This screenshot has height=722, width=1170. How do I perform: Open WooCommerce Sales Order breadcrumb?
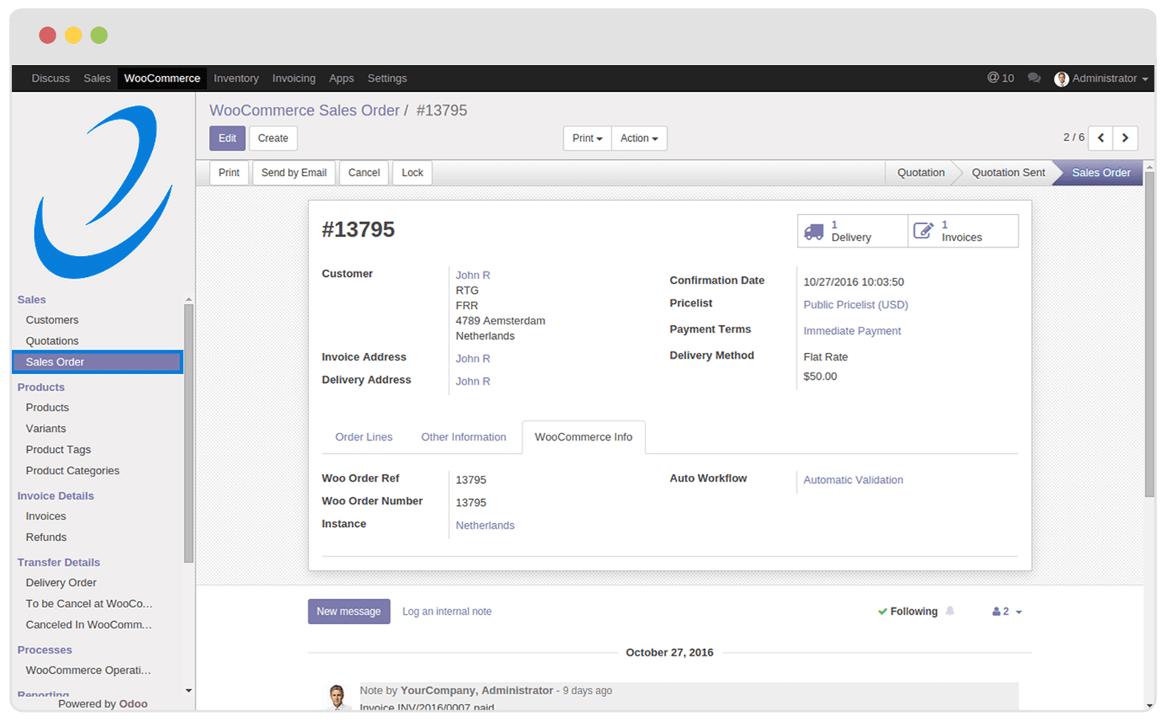[304, 110]
